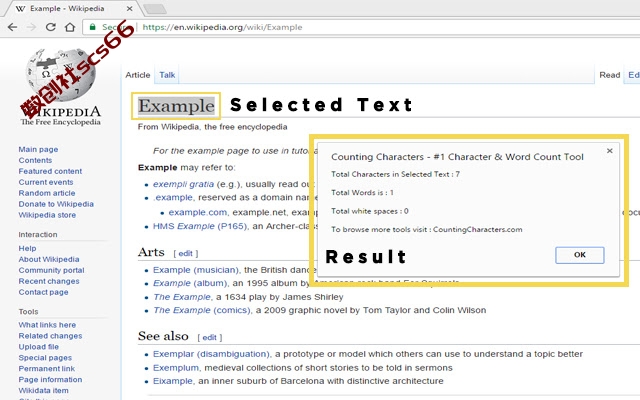Click the browser forward arrow

(31, 27)
